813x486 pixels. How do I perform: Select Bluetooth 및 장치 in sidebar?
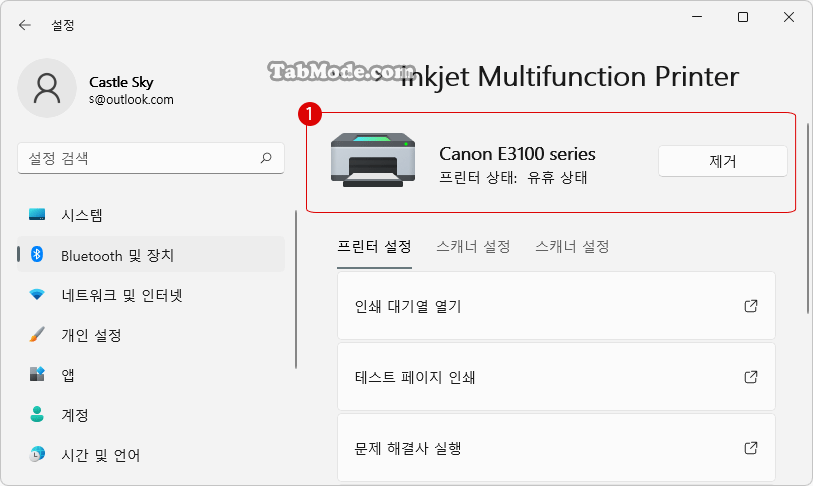pos(151,254)
